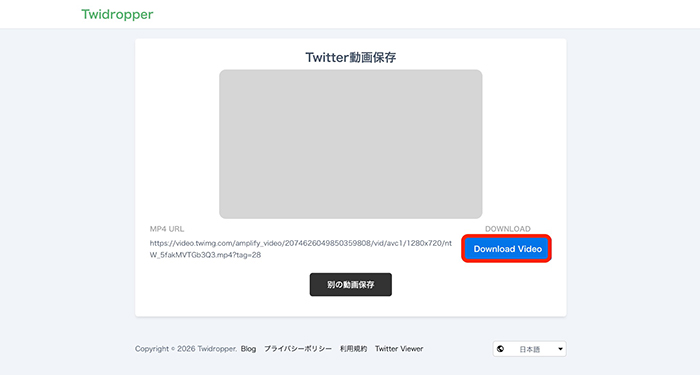Click the Copyright 2026 Twidropper text
The height and width of the screenshot is (375, 700).
[186, 349]
